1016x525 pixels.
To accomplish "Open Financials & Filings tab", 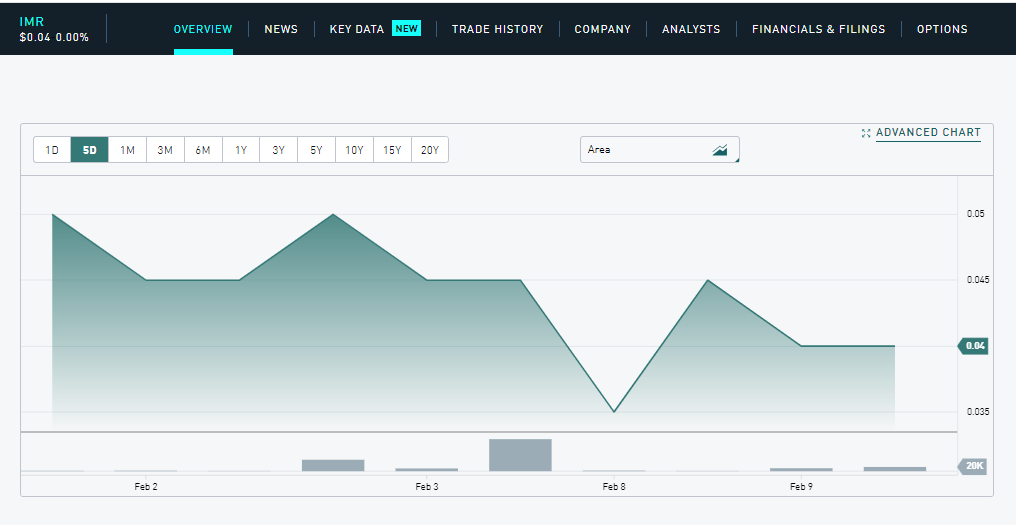I will [x=818, y=29].
